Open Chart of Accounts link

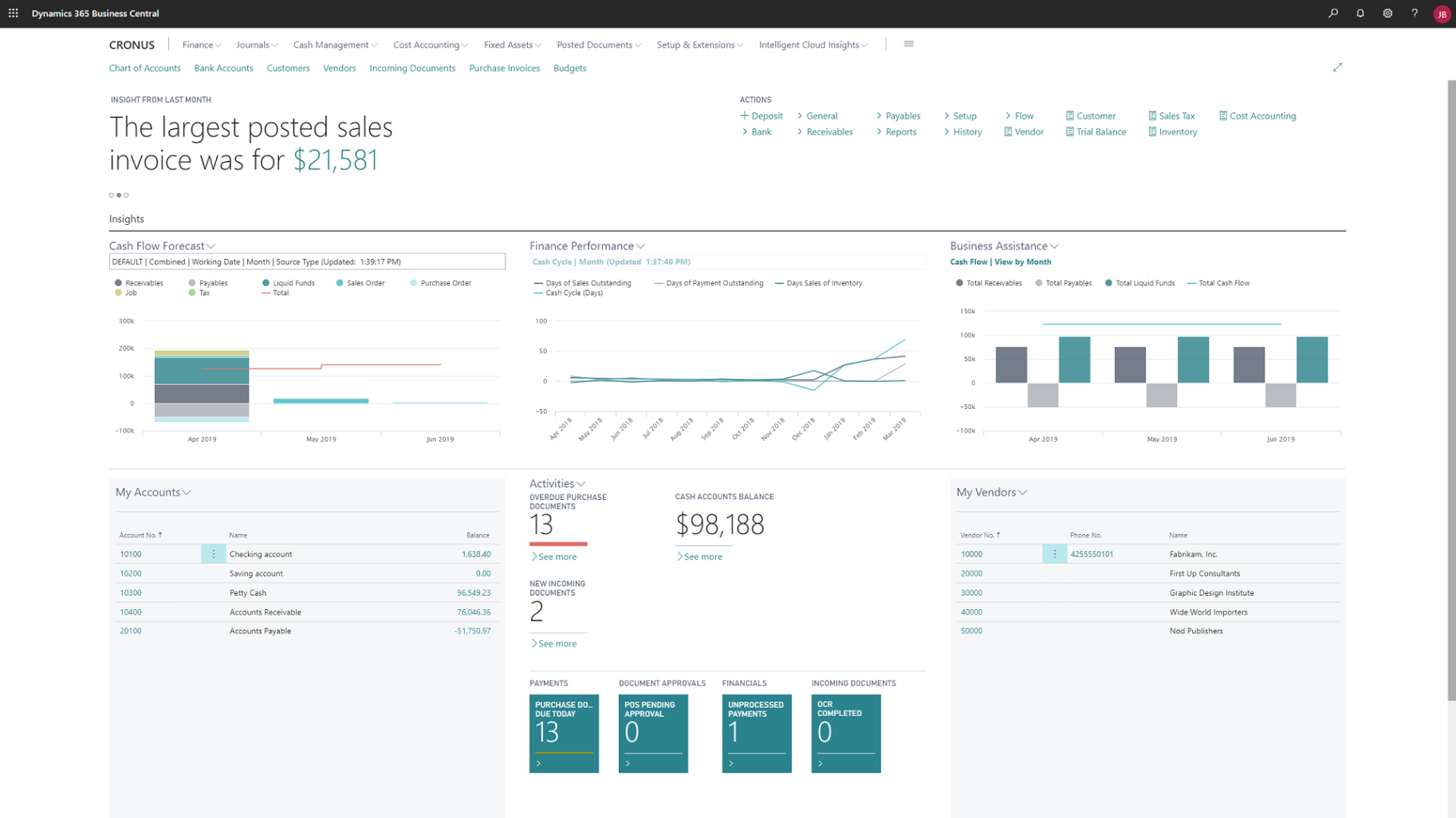[x=145, y=69]
